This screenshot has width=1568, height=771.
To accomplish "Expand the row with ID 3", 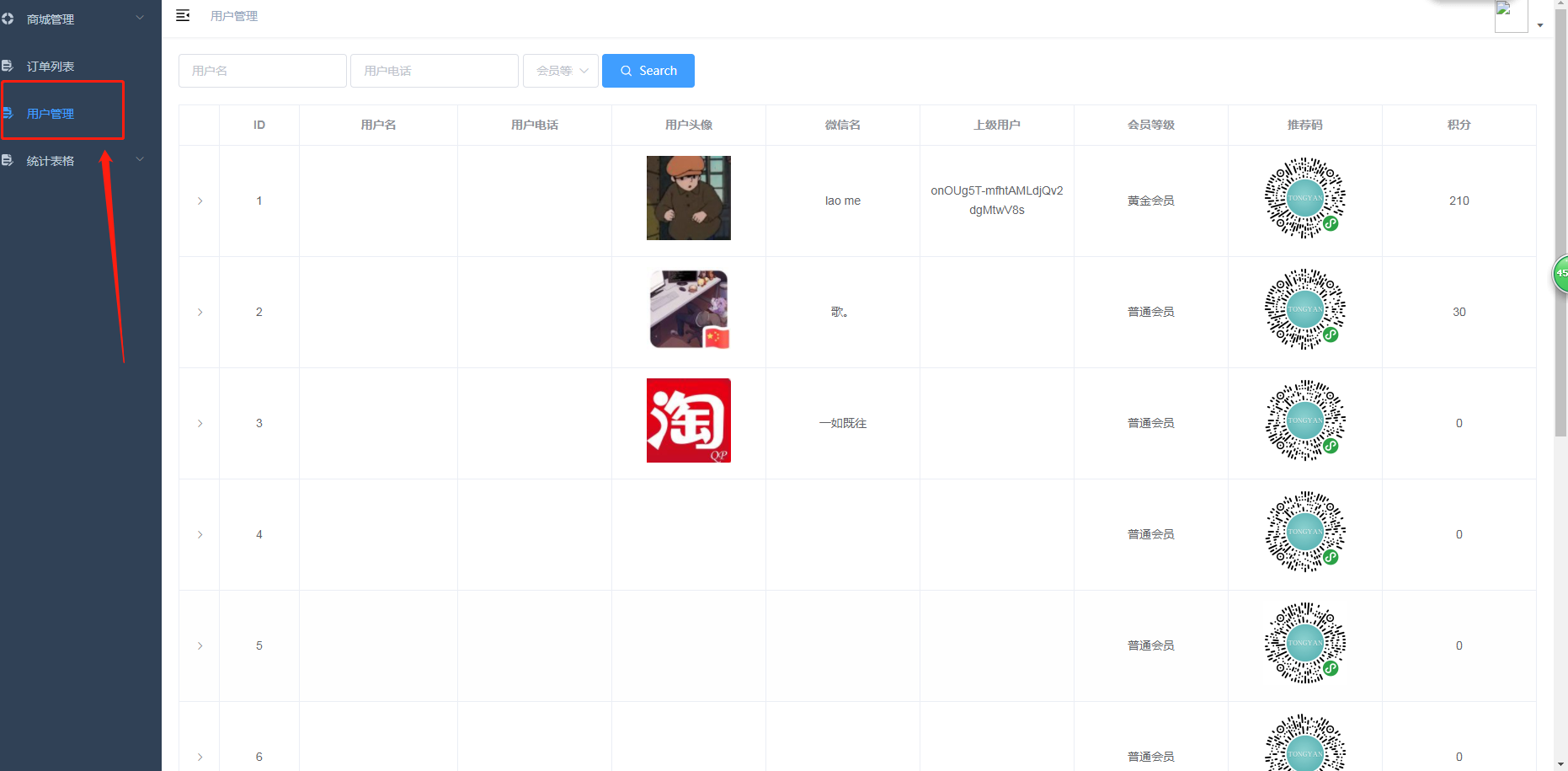I will (200, 423).
